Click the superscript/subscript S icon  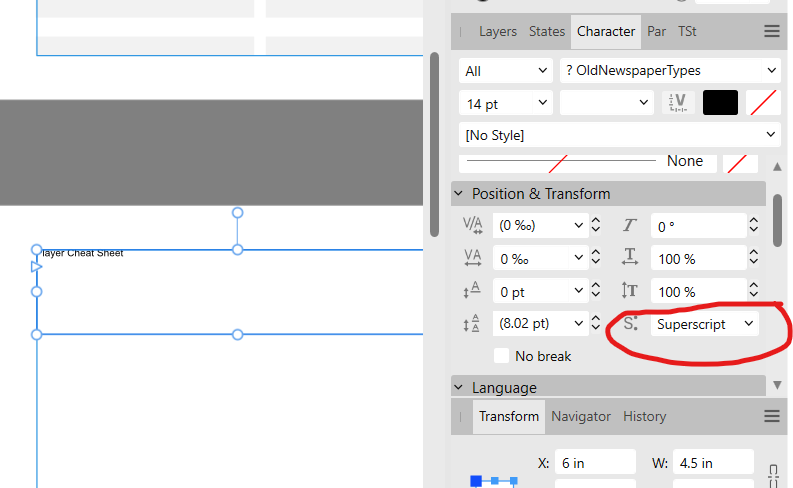tap(631, 324)
